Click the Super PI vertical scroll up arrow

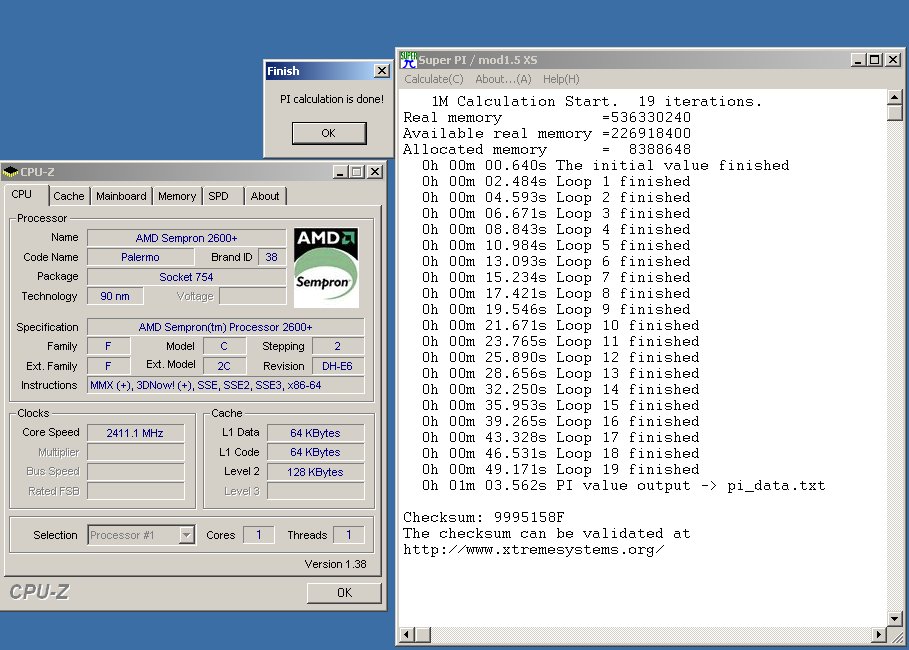pyautogui.click(x=895, y=97)
